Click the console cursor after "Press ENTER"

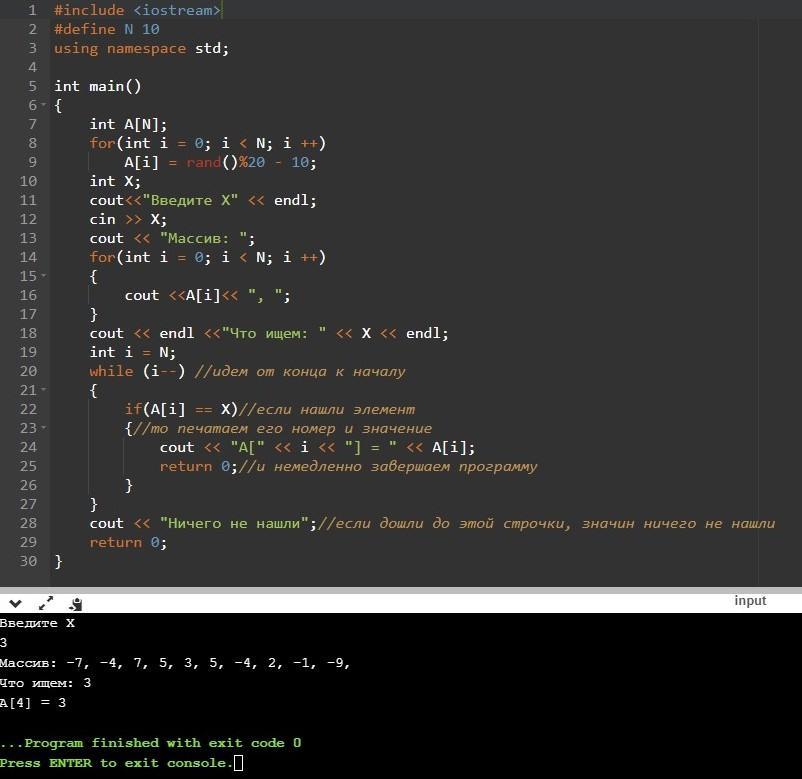click(x=238, y=763)
